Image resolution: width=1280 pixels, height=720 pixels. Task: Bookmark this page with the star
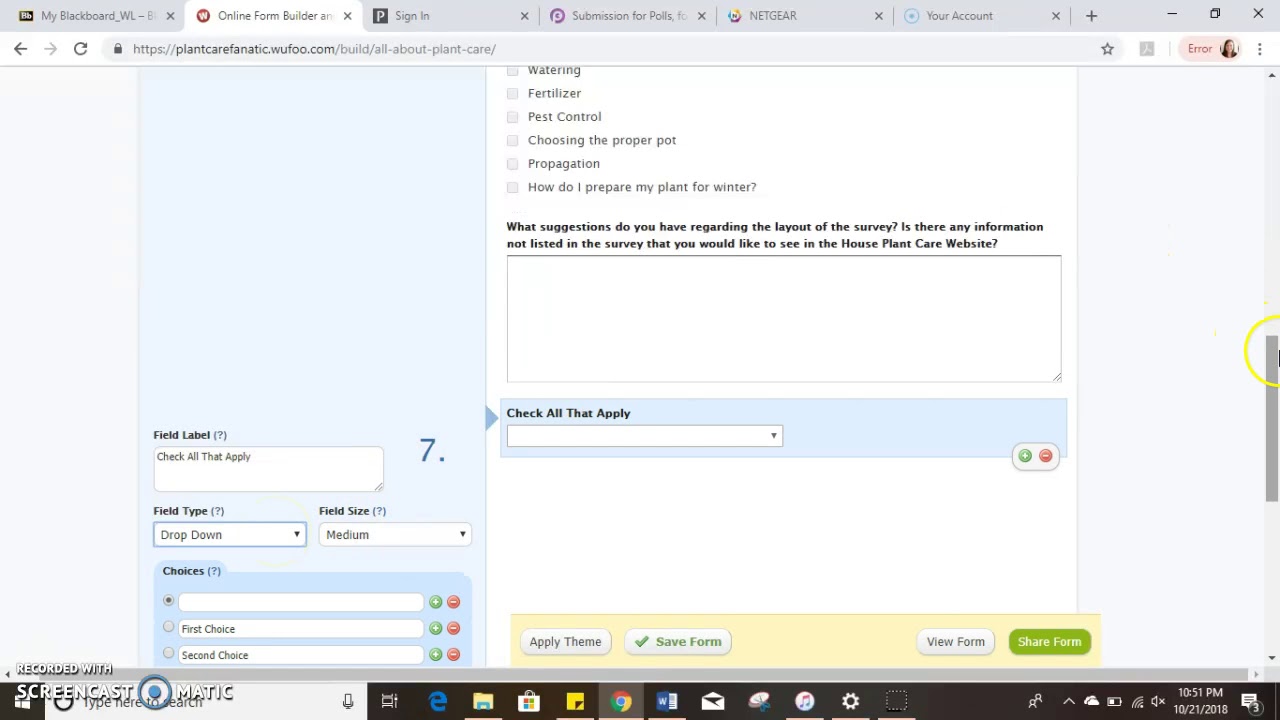[x=1107, y=49]
